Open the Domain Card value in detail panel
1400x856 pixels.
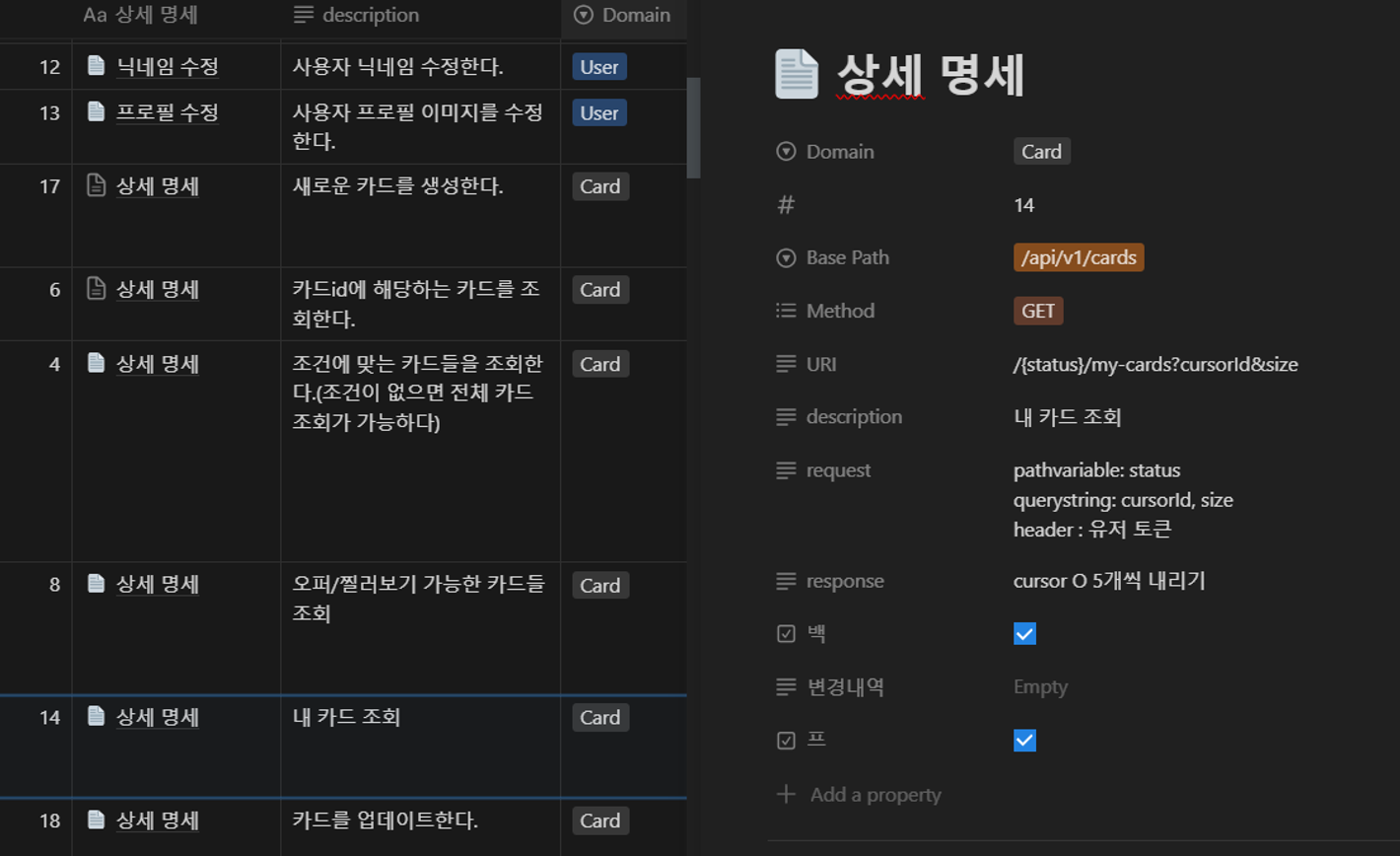[1041, 152]
